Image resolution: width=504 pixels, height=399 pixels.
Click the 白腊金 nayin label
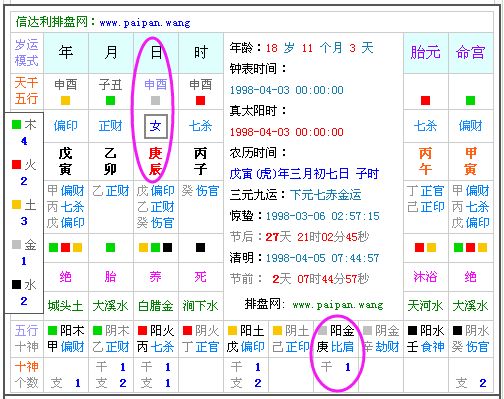156,306
